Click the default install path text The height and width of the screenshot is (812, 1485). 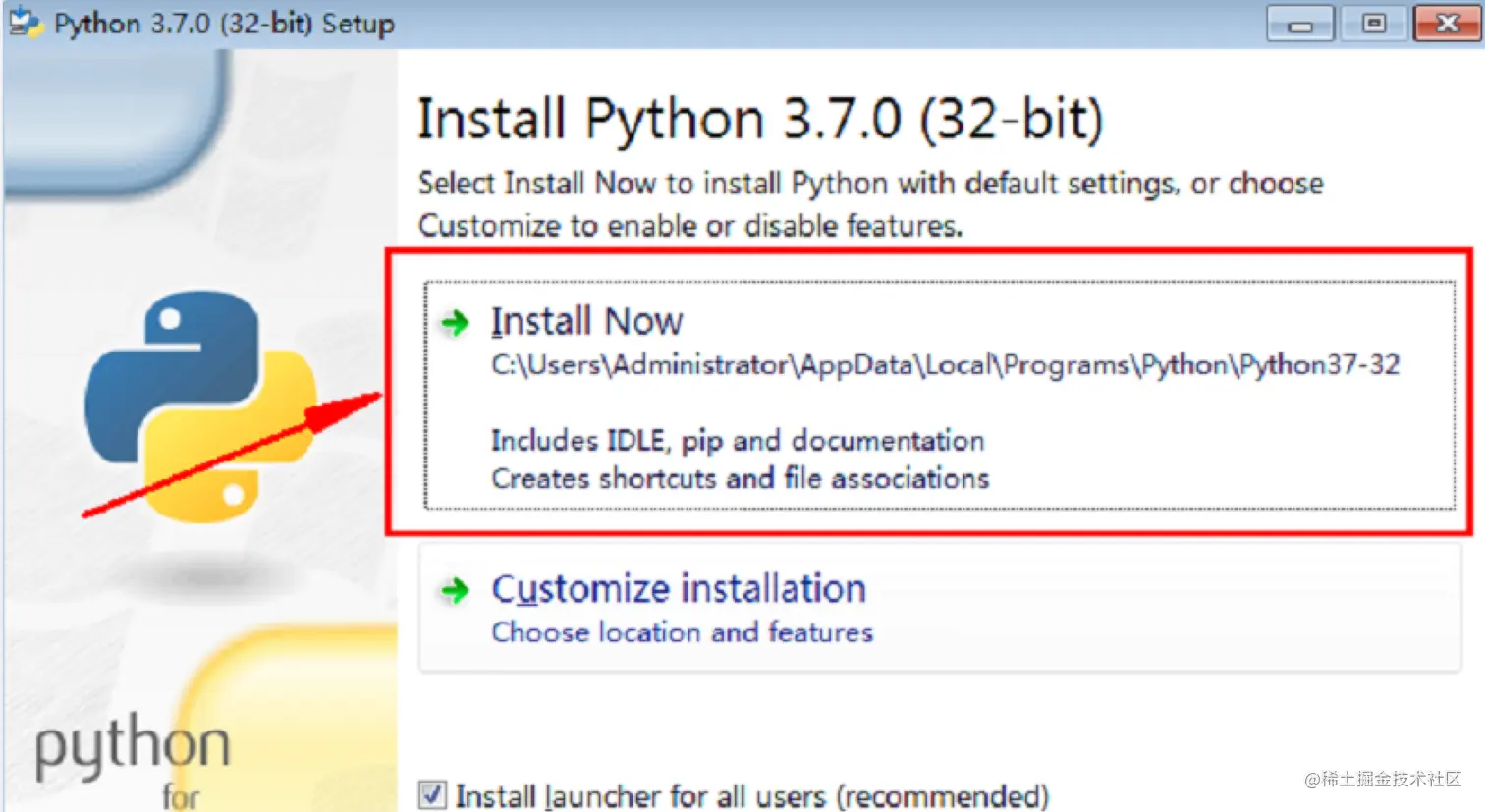coord(945,365)
